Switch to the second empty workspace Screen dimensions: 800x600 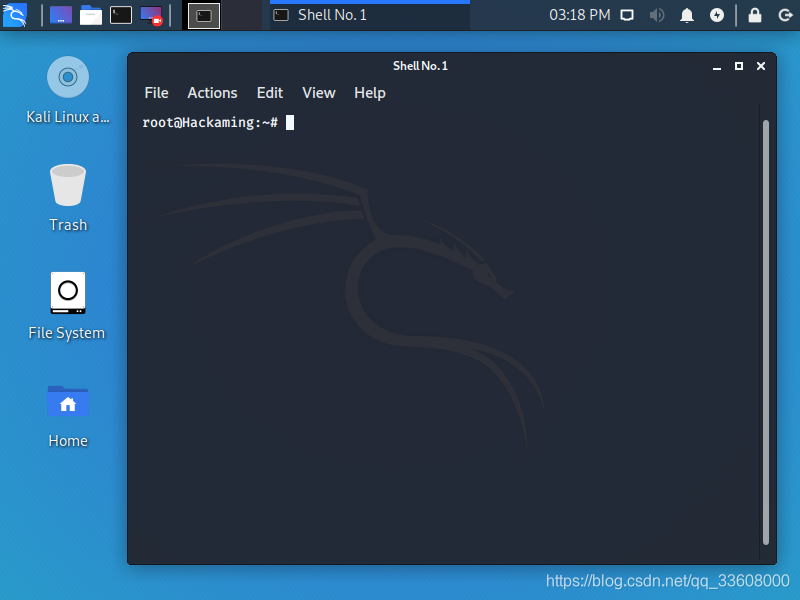coord(242,15)
